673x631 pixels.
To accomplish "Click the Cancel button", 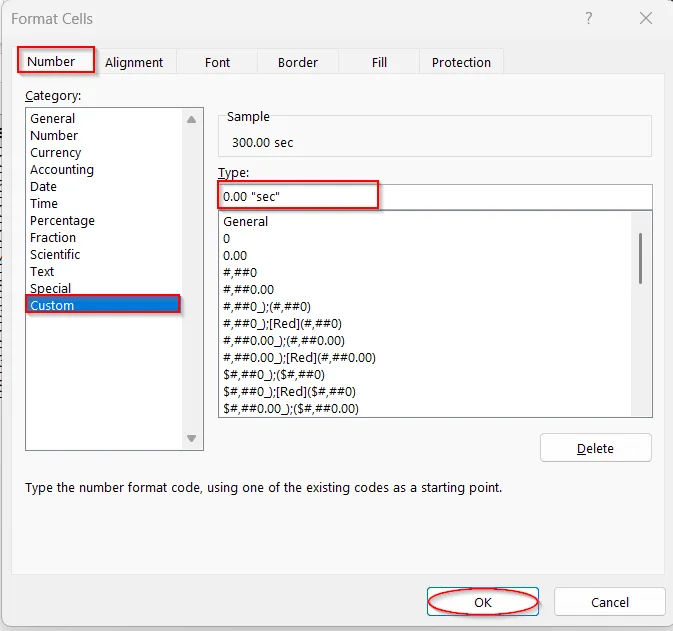I will click(x=609, y=602).
